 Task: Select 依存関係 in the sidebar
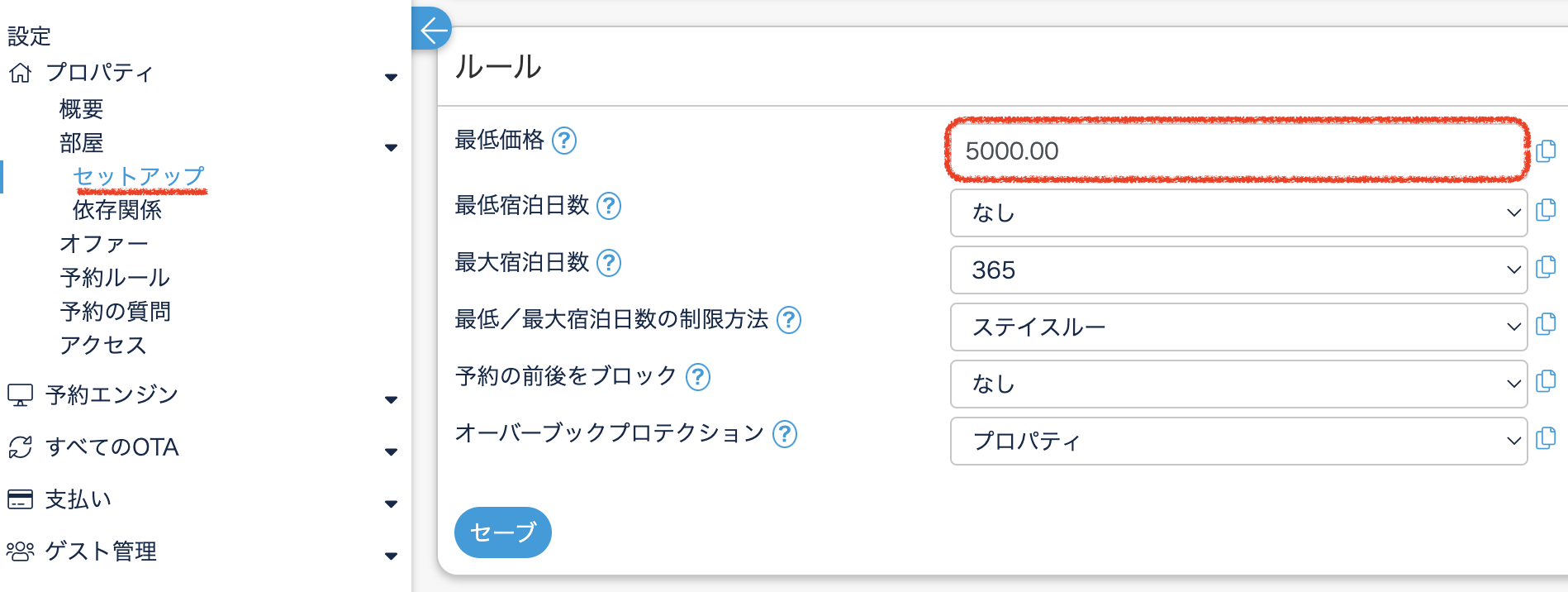point(117,210)
